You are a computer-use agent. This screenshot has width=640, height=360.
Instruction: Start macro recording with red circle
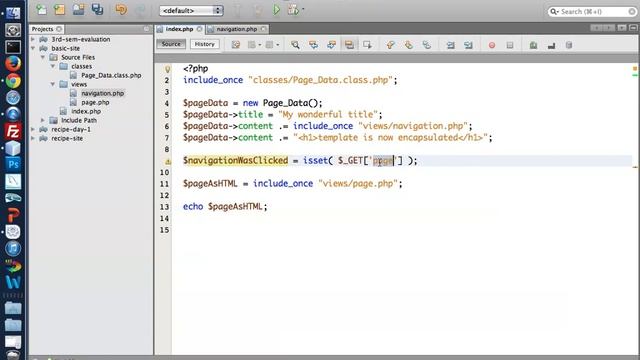click(x=492, y=45)
